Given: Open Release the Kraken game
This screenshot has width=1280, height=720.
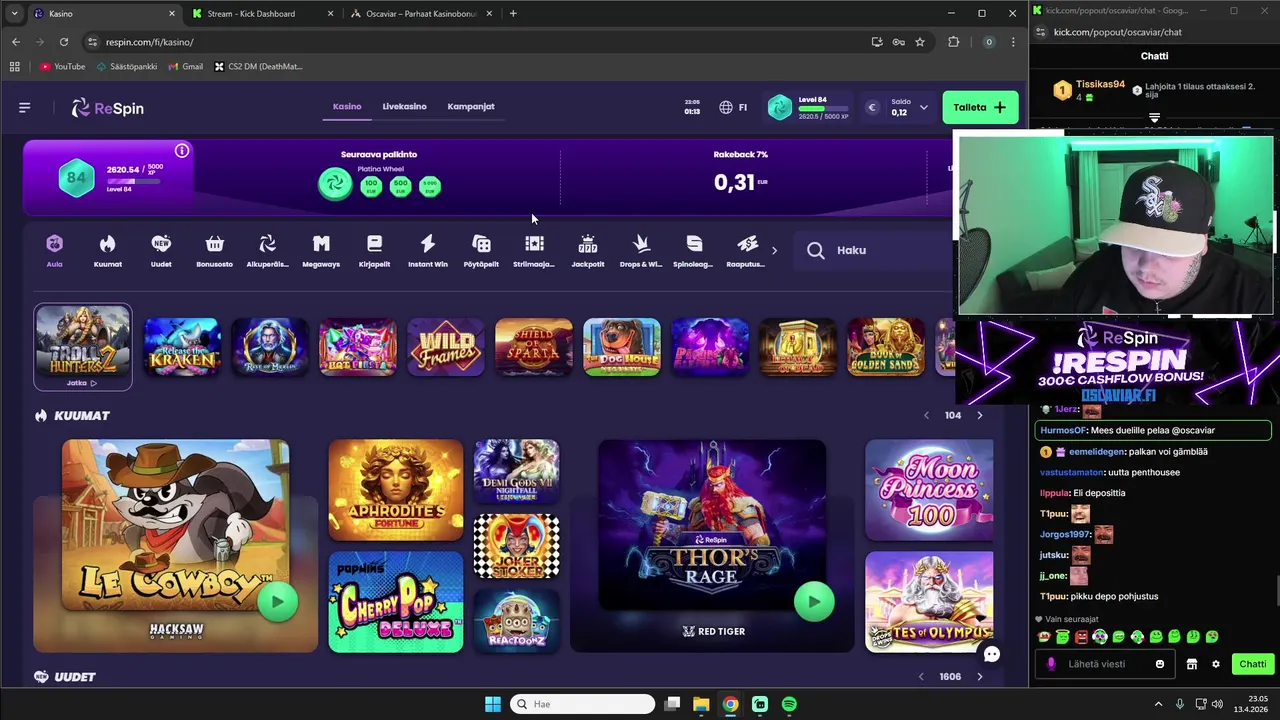Looking at the screenshot, I should 182,347.
